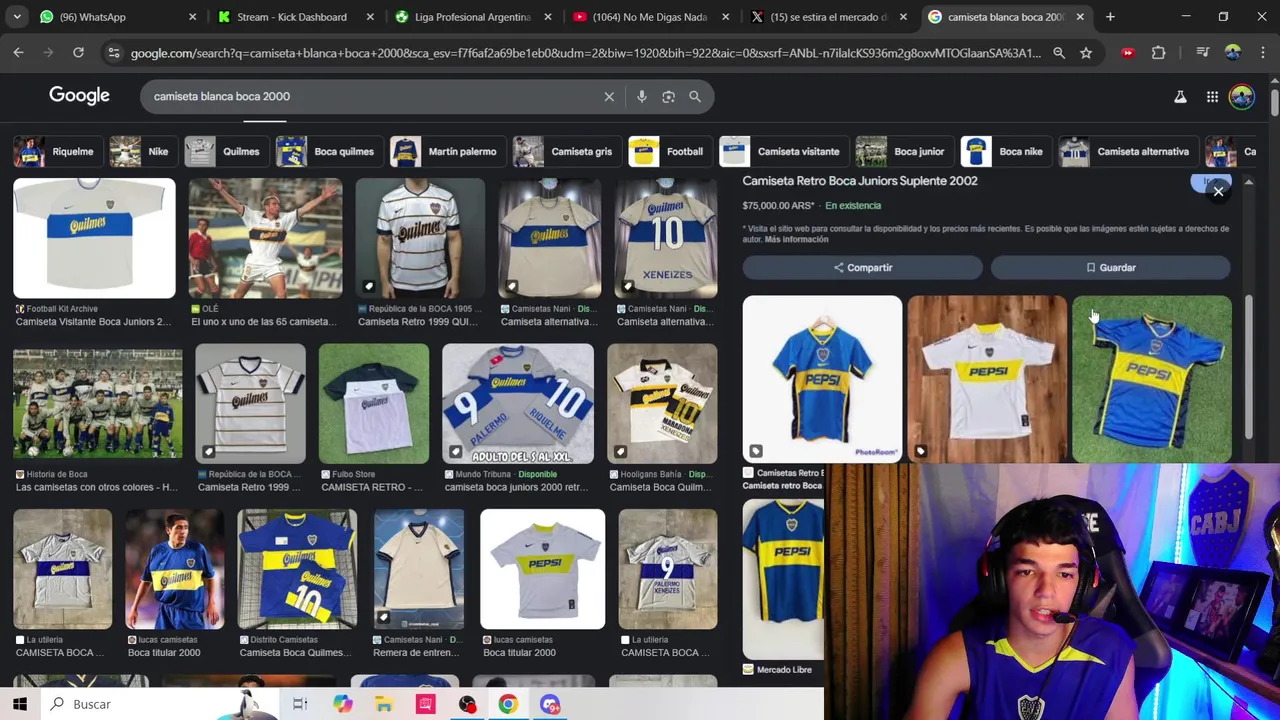The height and width of the screenshot is (720, 1280).
Task: Switch to Liga Profesional Argentina tab
Action: (x=470, y=17)
